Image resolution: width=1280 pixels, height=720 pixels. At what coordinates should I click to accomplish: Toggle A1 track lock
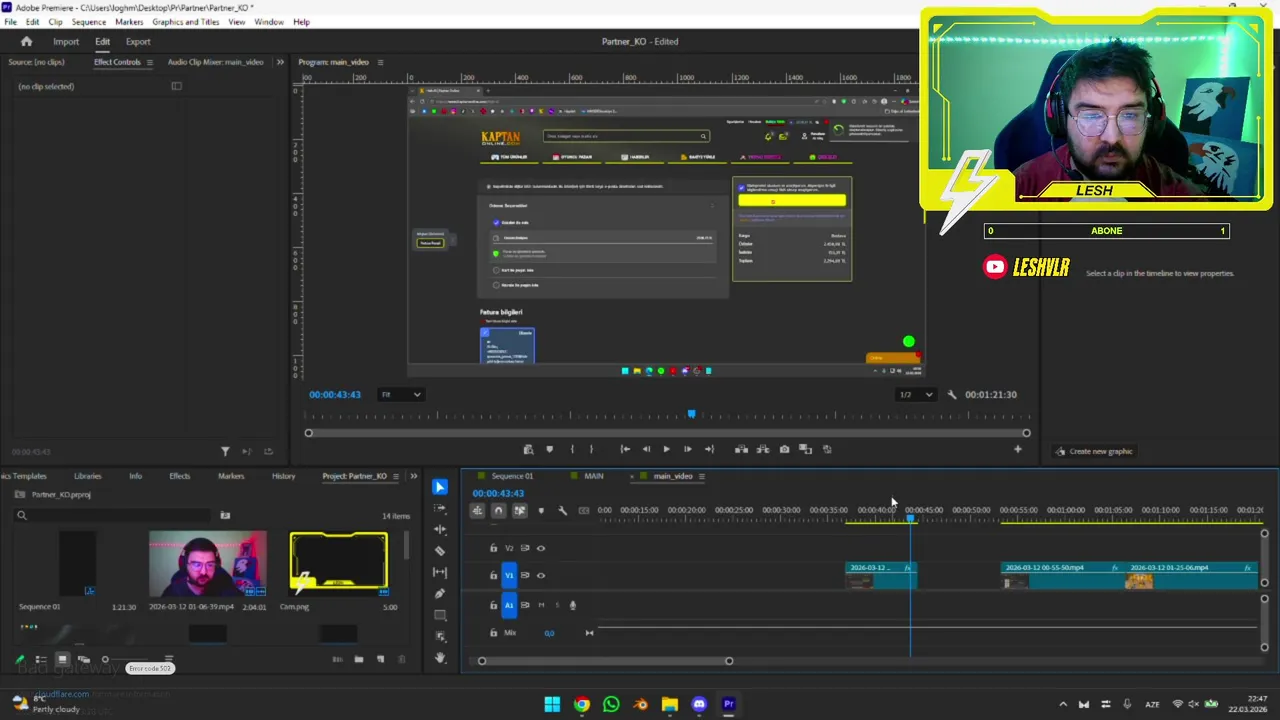tap(493, 605)
